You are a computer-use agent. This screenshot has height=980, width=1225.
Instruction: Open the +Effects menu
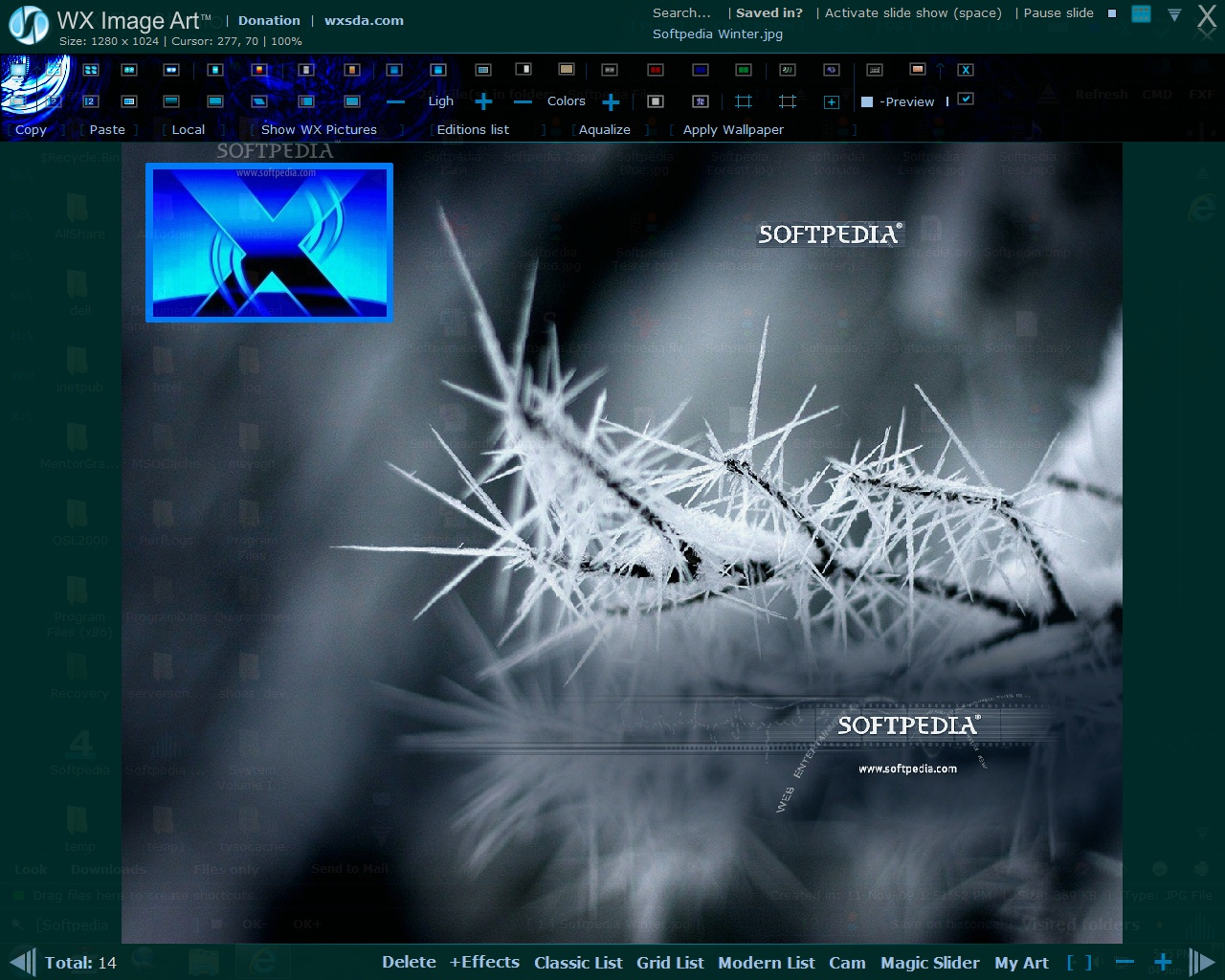coord(484,962)
